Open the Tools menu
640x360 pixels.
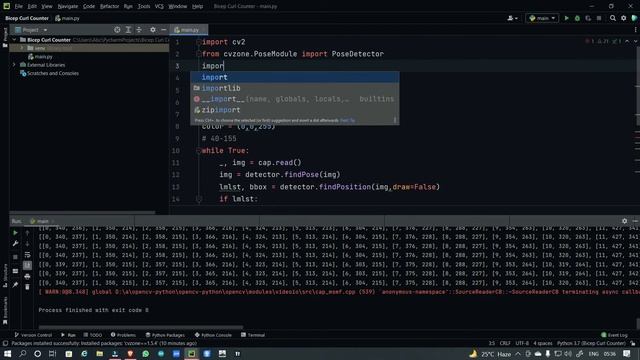coord(144,7)
